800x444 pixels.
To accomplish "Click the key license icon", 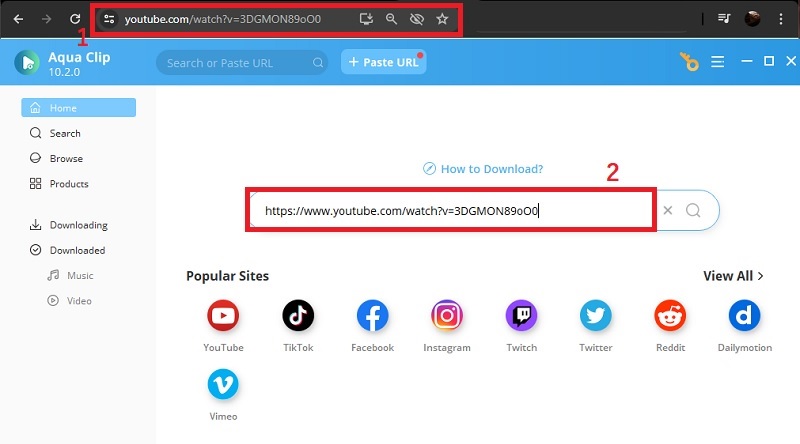I will click(689, 62).
